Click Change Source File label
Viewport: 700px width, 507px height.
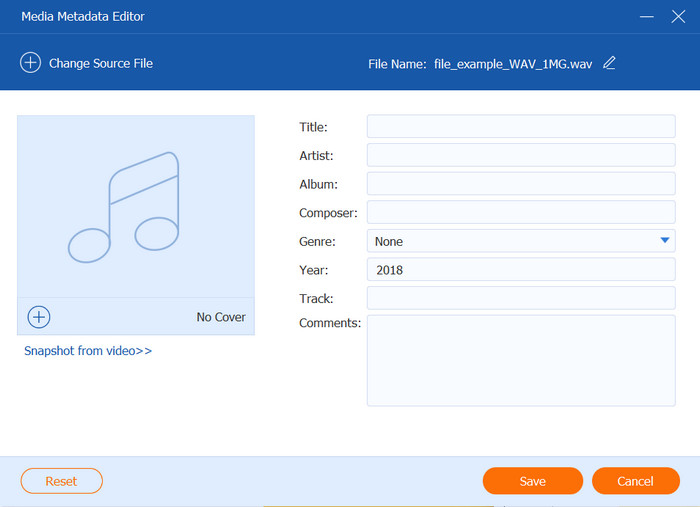point(101,63)
